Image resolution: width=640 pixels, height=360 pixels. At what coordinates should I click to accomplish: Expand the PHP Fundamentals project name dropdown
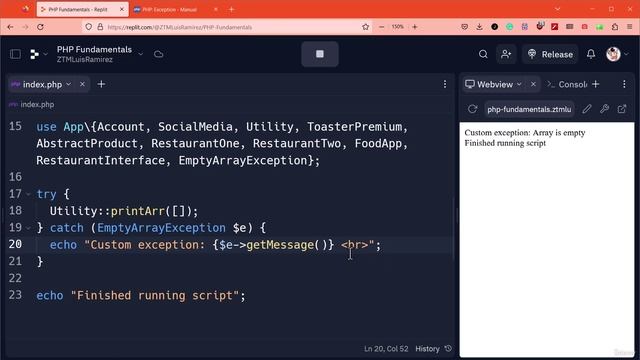pos(140,54)
